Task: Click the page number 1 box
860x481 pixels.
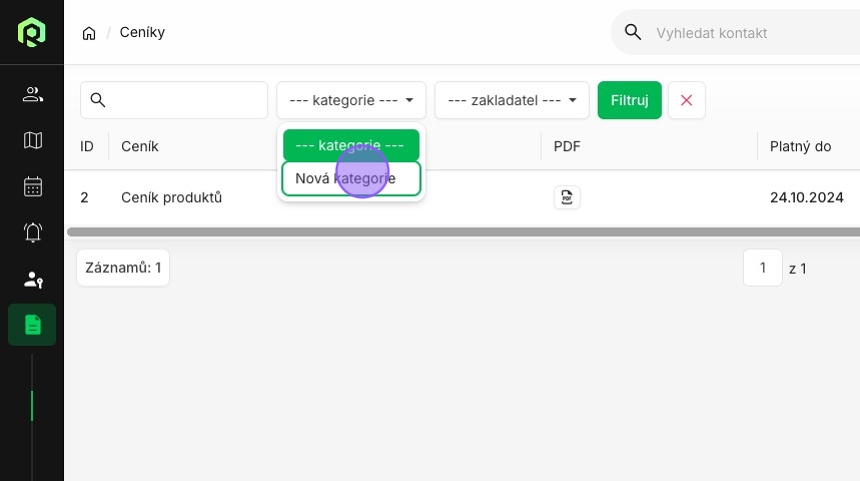Action: (x=762, y=268)
